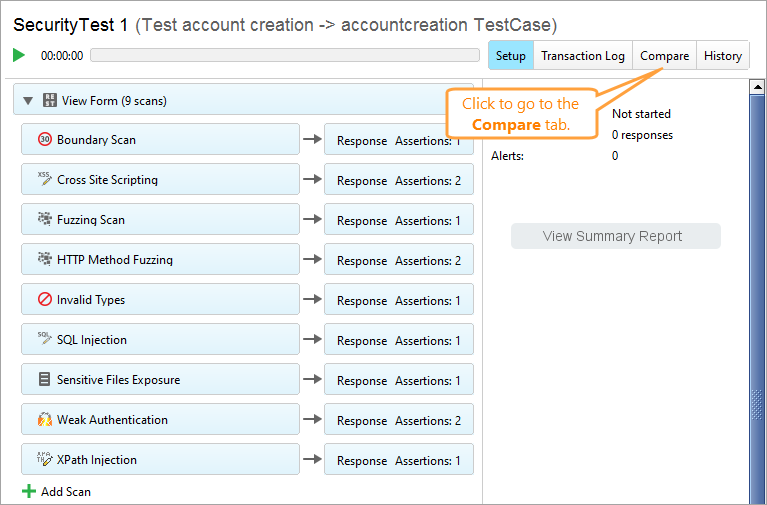
Task: Start the security test with the green play button
Action: (19, 55)
